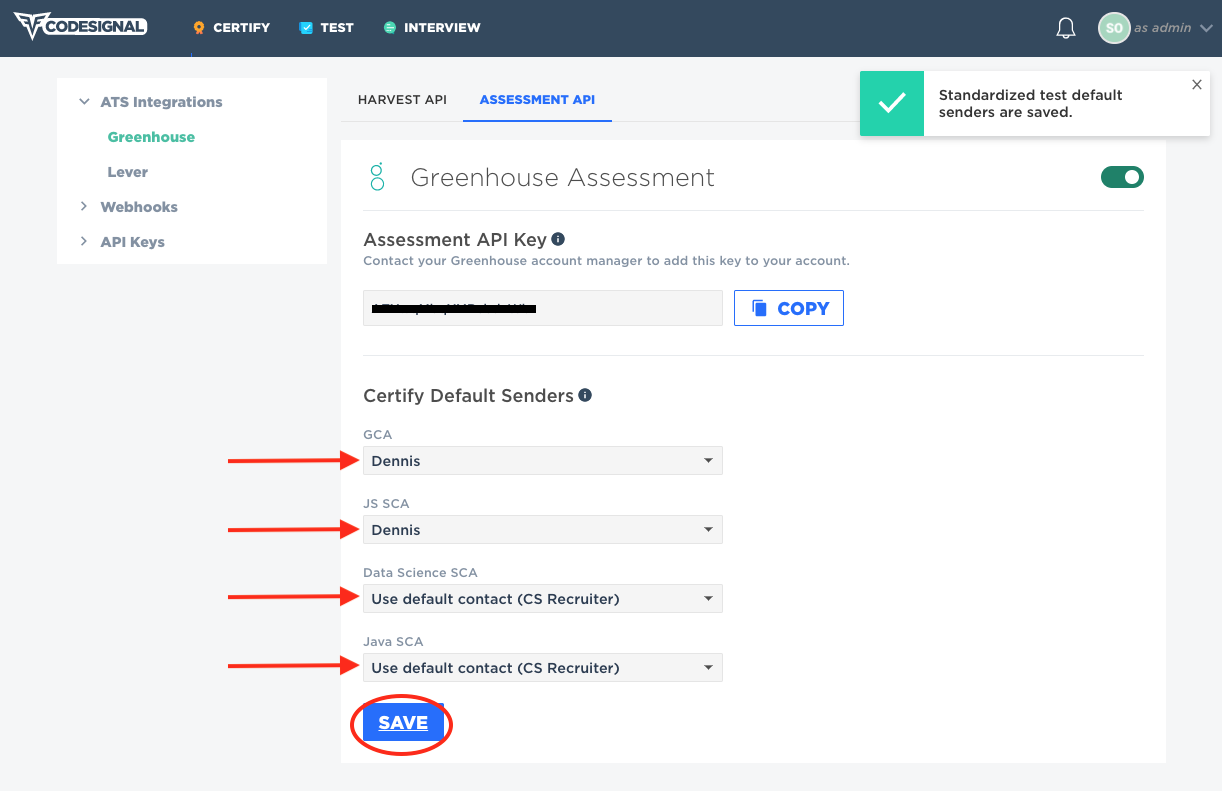The height and width of the screenshot is (791, 1222).
Task: Open the Java SCA sender dropdown
Action: pyautogui.click(x=543, y=668)
